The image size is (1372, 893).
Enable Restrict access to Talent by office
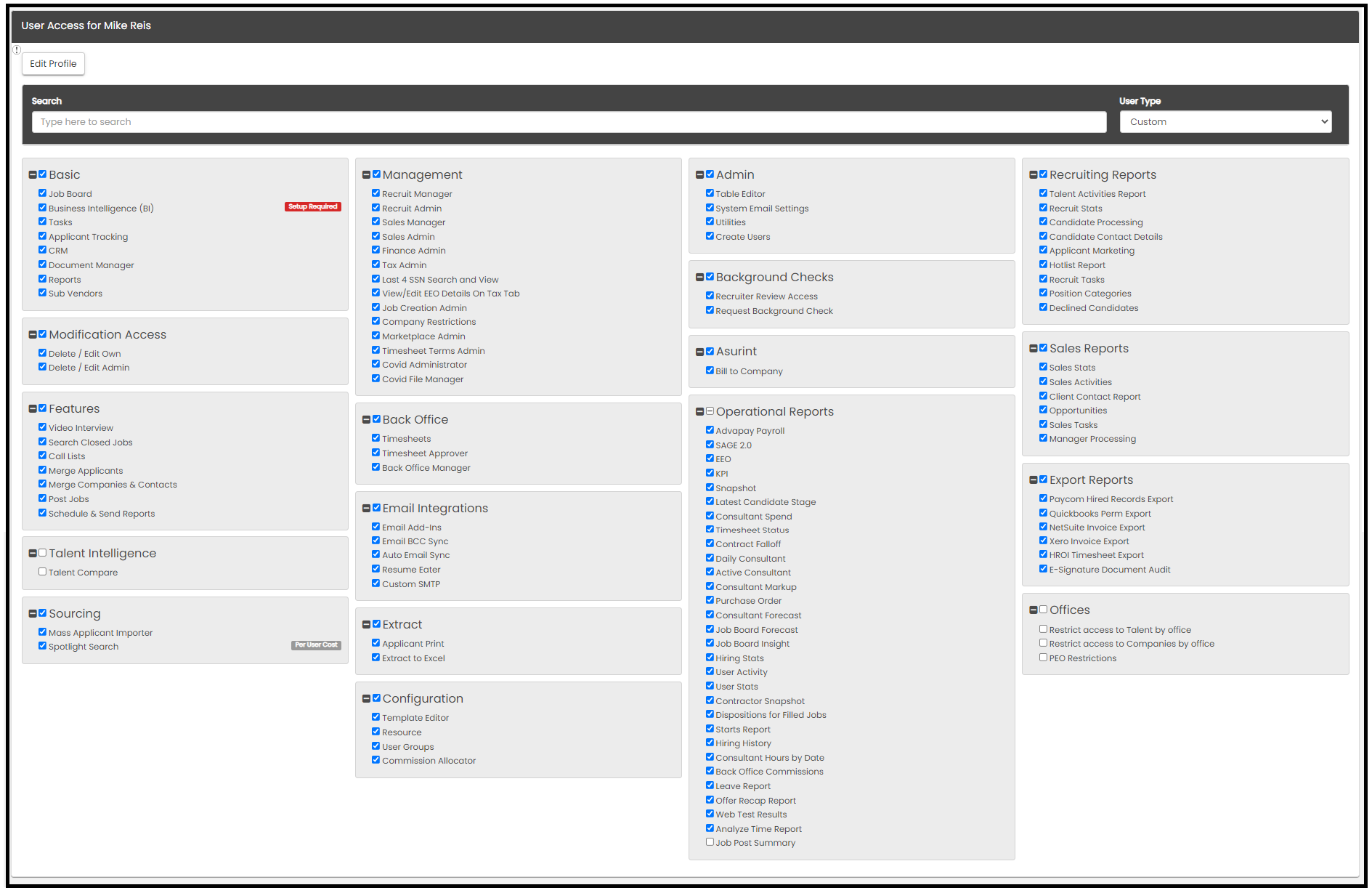coord(1043,629)
